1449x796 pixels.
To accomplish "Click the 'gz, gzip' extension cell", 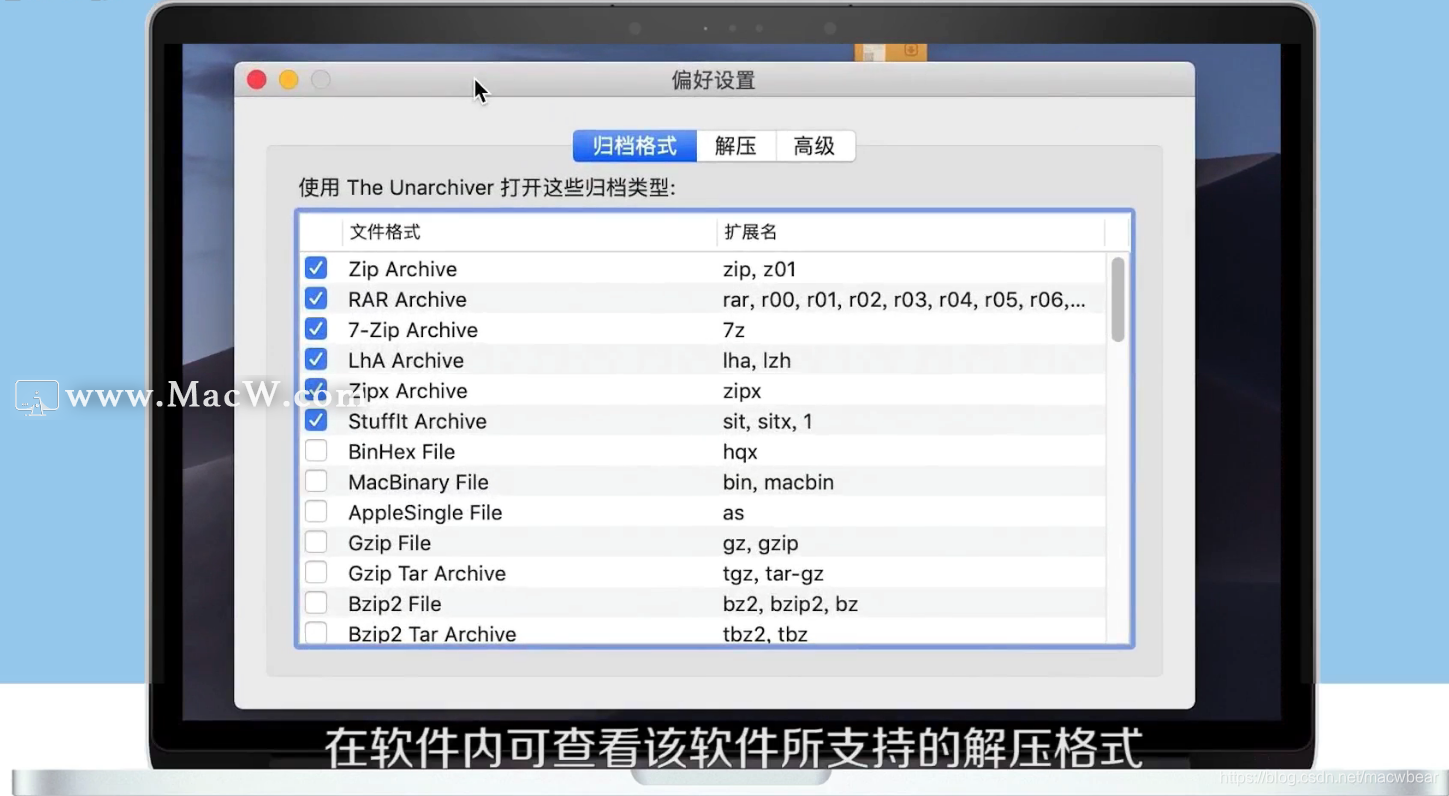I will point(760,543).
